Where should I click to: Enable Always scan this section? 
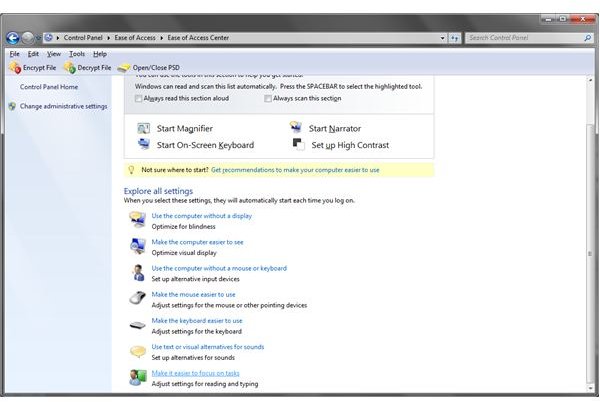click(268, 99)
